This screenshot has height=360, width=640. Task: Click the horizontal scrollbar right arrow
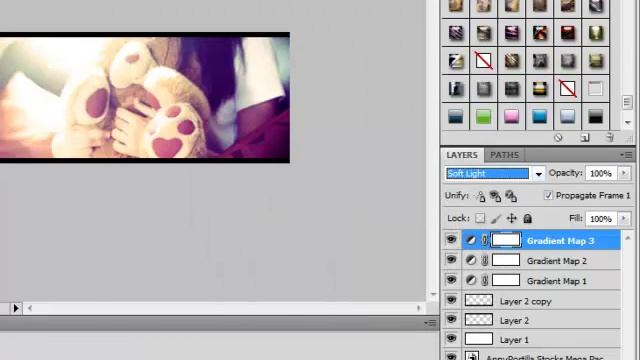tap(418, 308)
